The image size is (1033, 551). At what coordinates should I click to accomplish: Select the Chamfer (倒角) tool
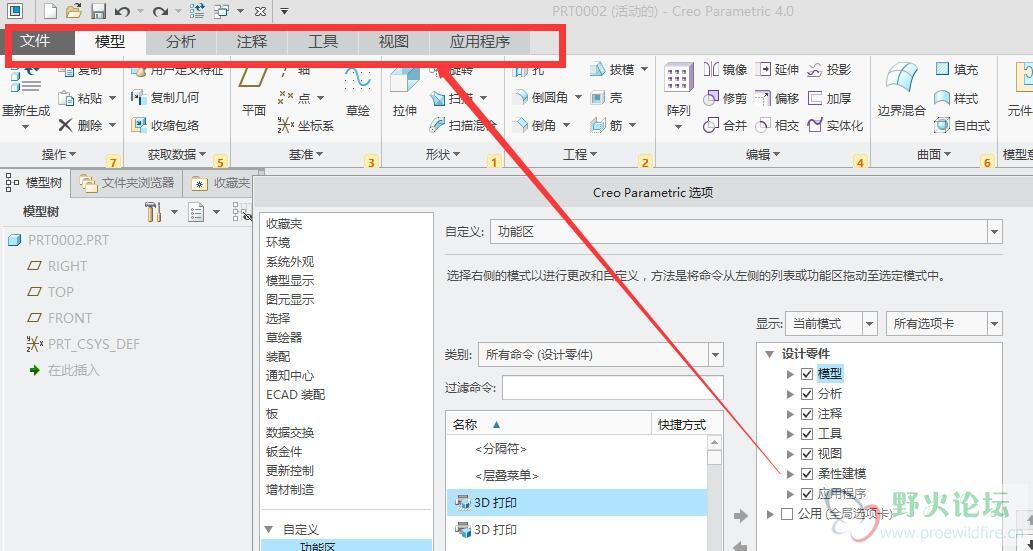535,125
